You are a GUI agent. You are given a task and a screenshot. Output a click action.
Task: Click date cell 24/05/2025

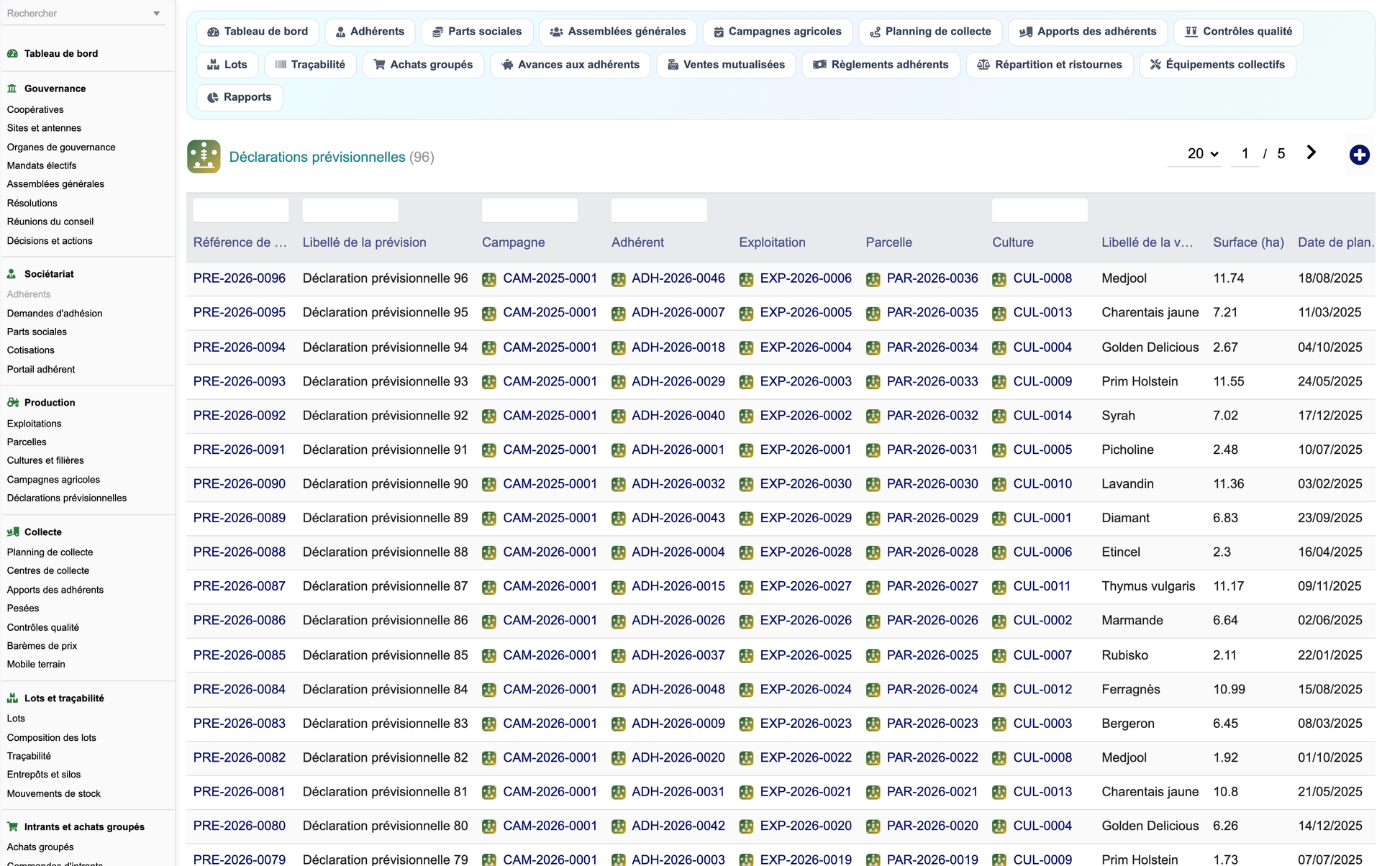pos(1329,381)
